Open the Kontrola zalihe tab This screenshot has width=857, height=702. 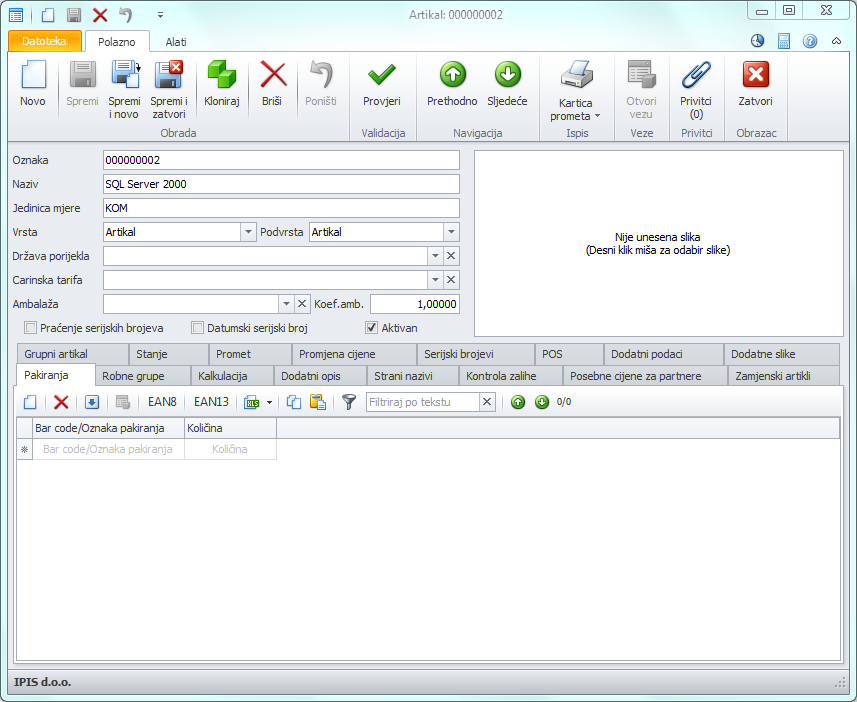(x=510, y=376)
